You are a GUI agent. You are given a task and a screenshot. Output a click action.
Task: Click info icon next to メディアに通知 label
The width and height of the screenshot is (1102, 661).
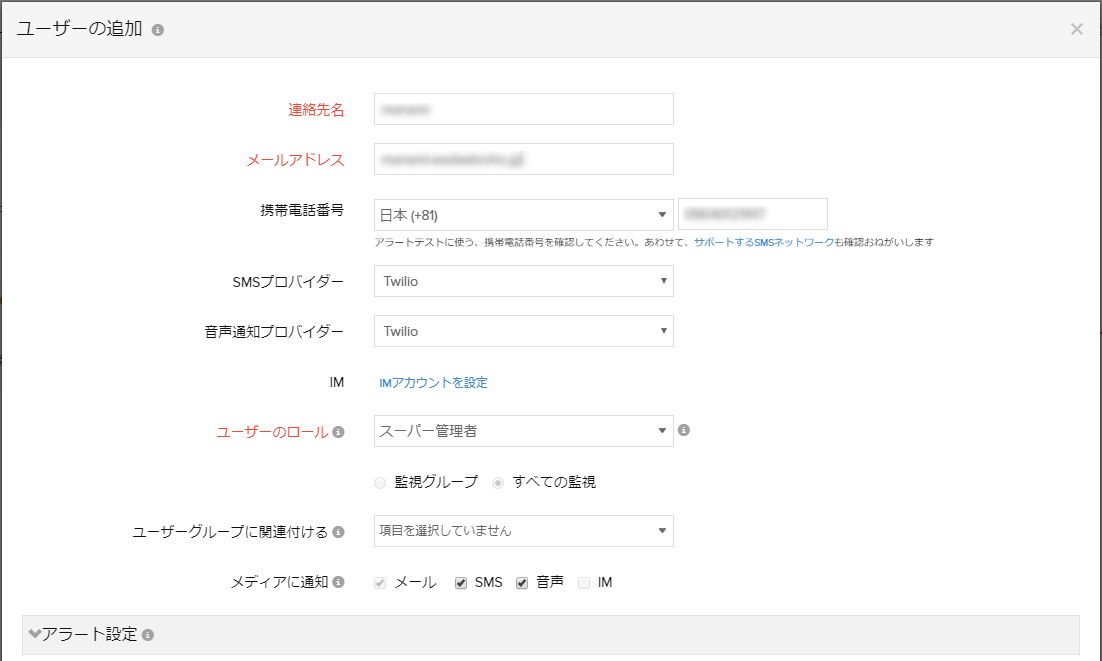[x=338, y=582]
